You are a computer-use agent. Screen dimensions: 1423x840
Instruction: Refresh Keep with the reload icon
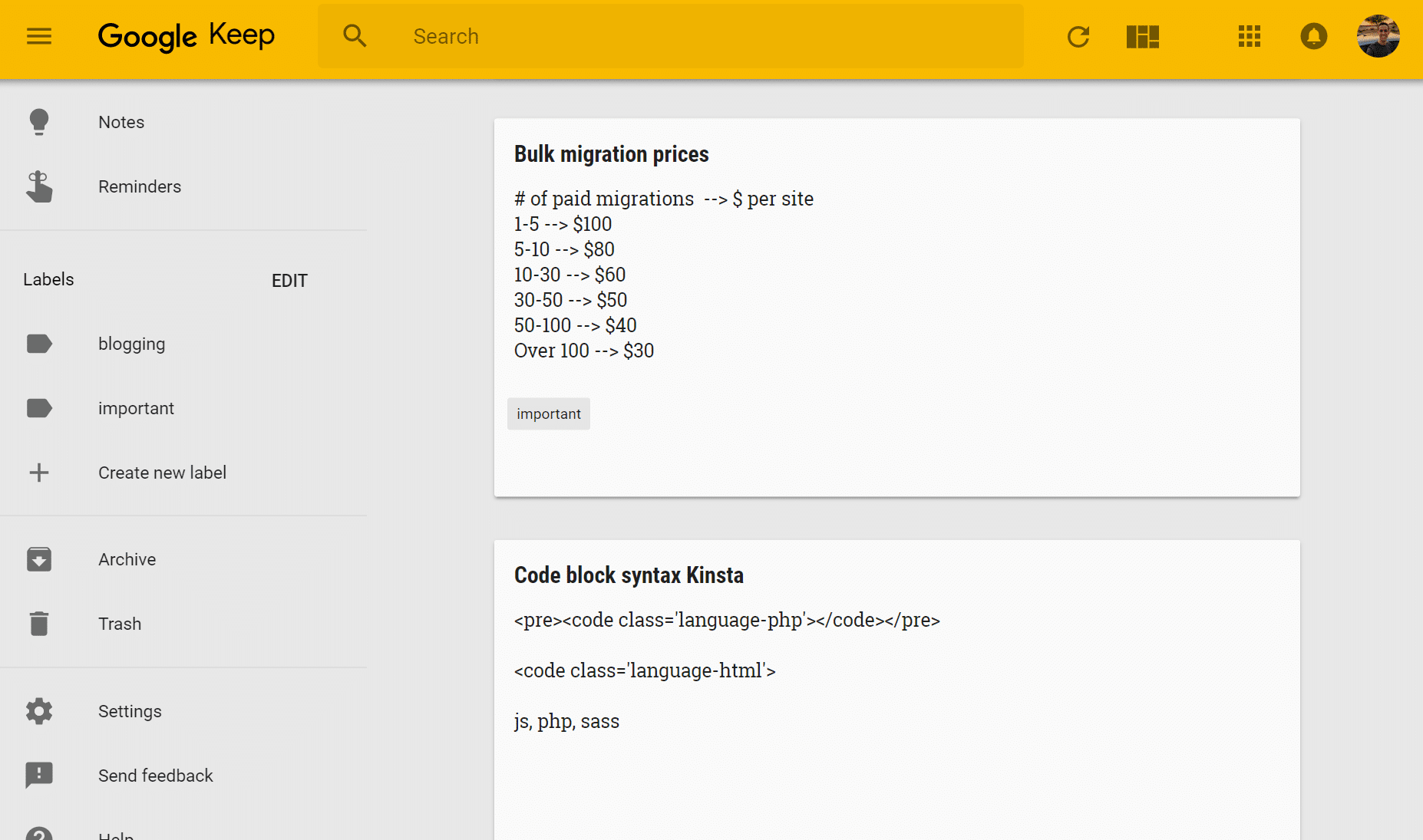(1078, 36)
